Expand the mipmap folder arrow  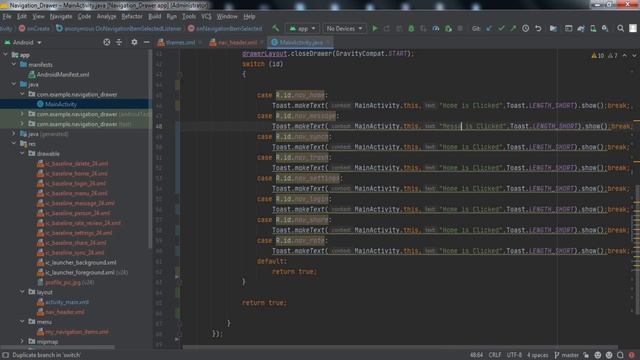[x=22, y=341]
